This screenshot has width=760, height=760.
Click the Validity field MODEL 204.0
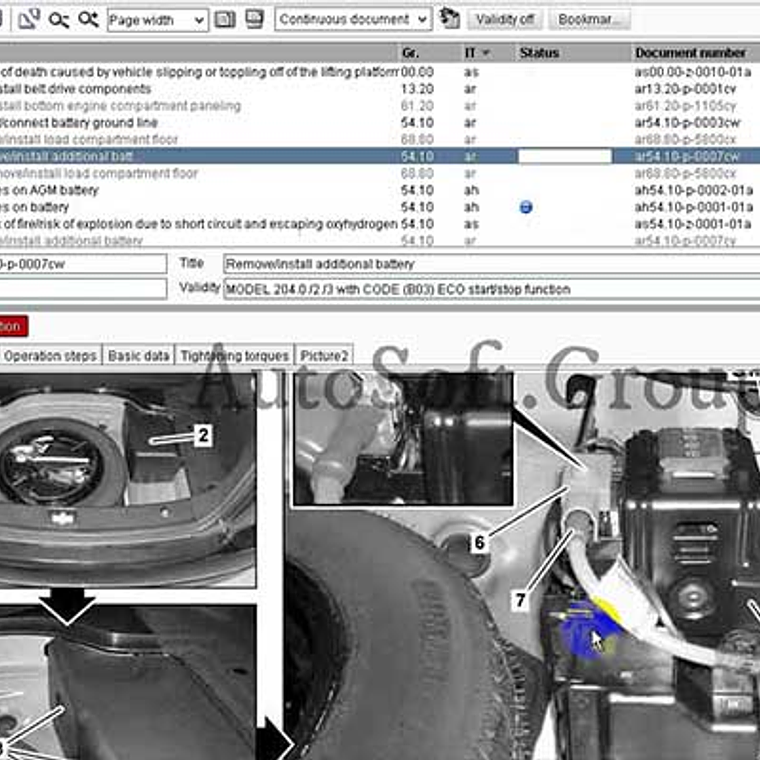[x=490, y=289]
